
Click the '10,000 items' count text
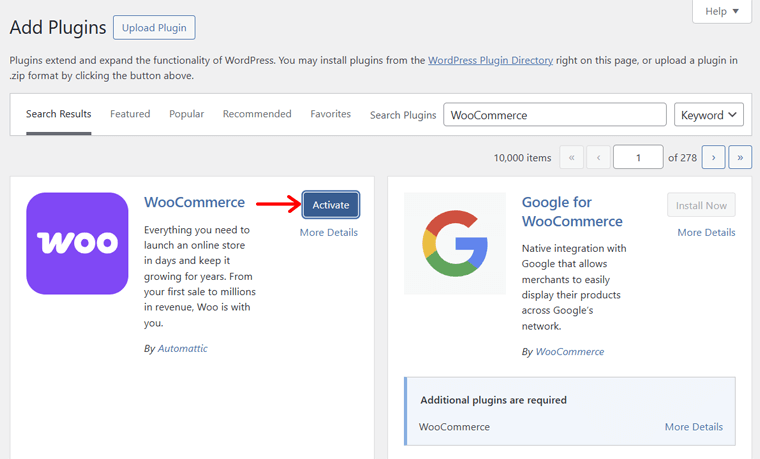point(522,158)
